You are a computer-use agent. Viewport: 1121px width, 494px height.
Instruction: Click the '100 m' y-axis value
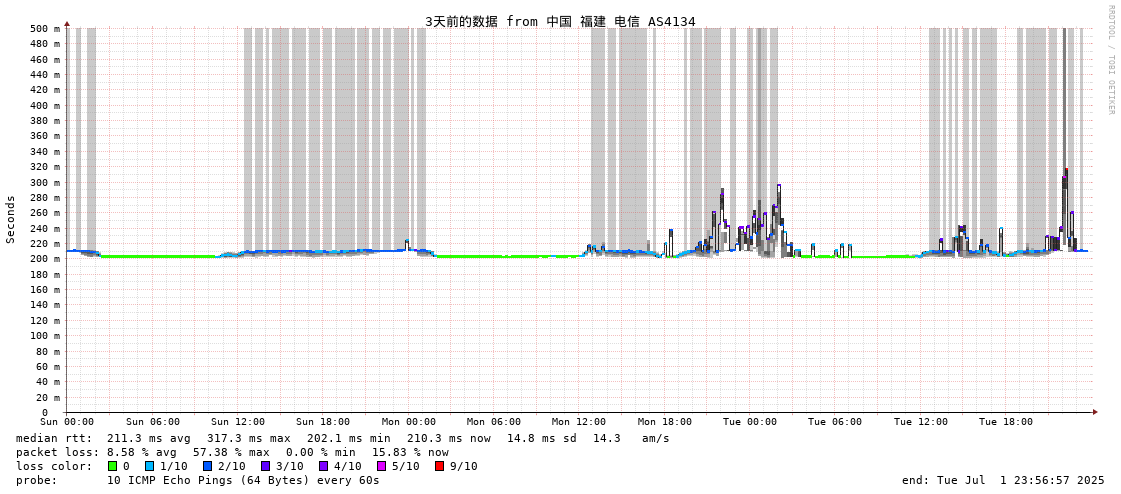46,336
